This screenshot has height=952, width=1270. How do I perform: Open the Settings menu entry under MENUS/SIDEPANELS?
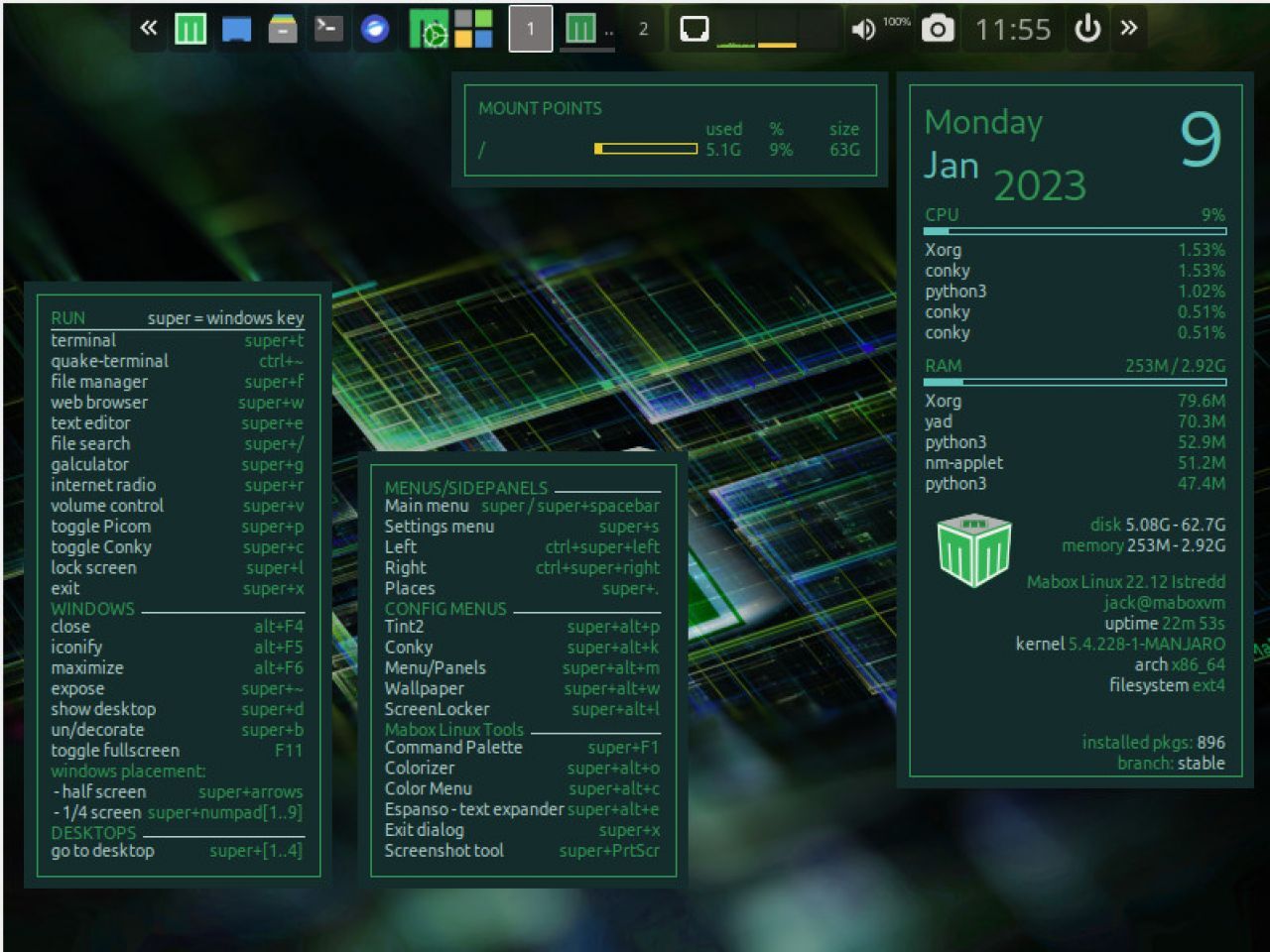[440, 526]
